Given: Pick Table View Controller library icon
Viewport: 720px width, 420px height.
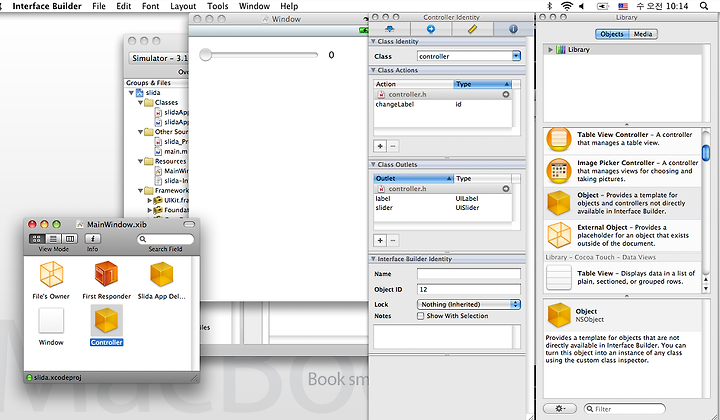Looking at the screenshot, I should 558,140.
